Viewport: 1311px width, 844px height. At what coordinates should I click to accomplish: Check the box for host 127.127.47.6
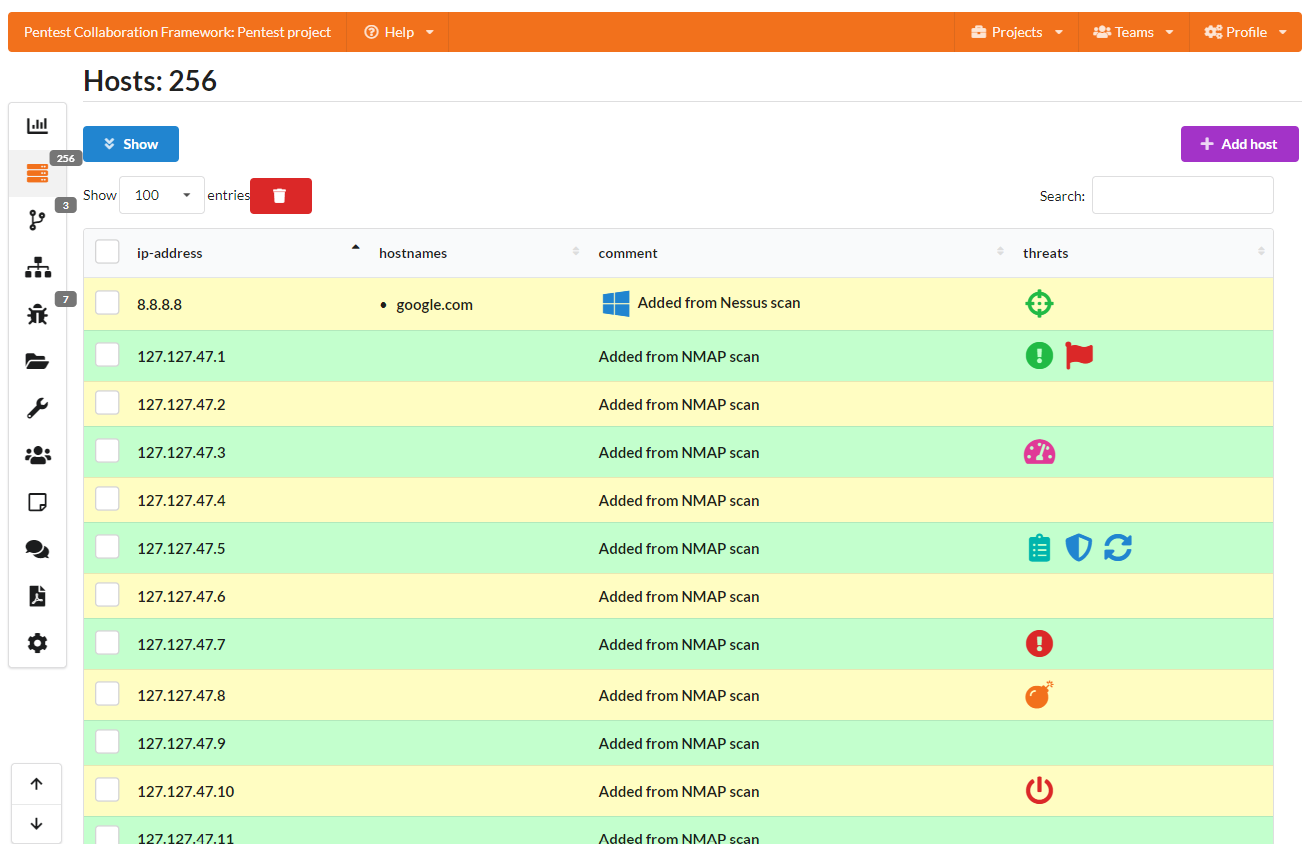(x=107, y=595)
